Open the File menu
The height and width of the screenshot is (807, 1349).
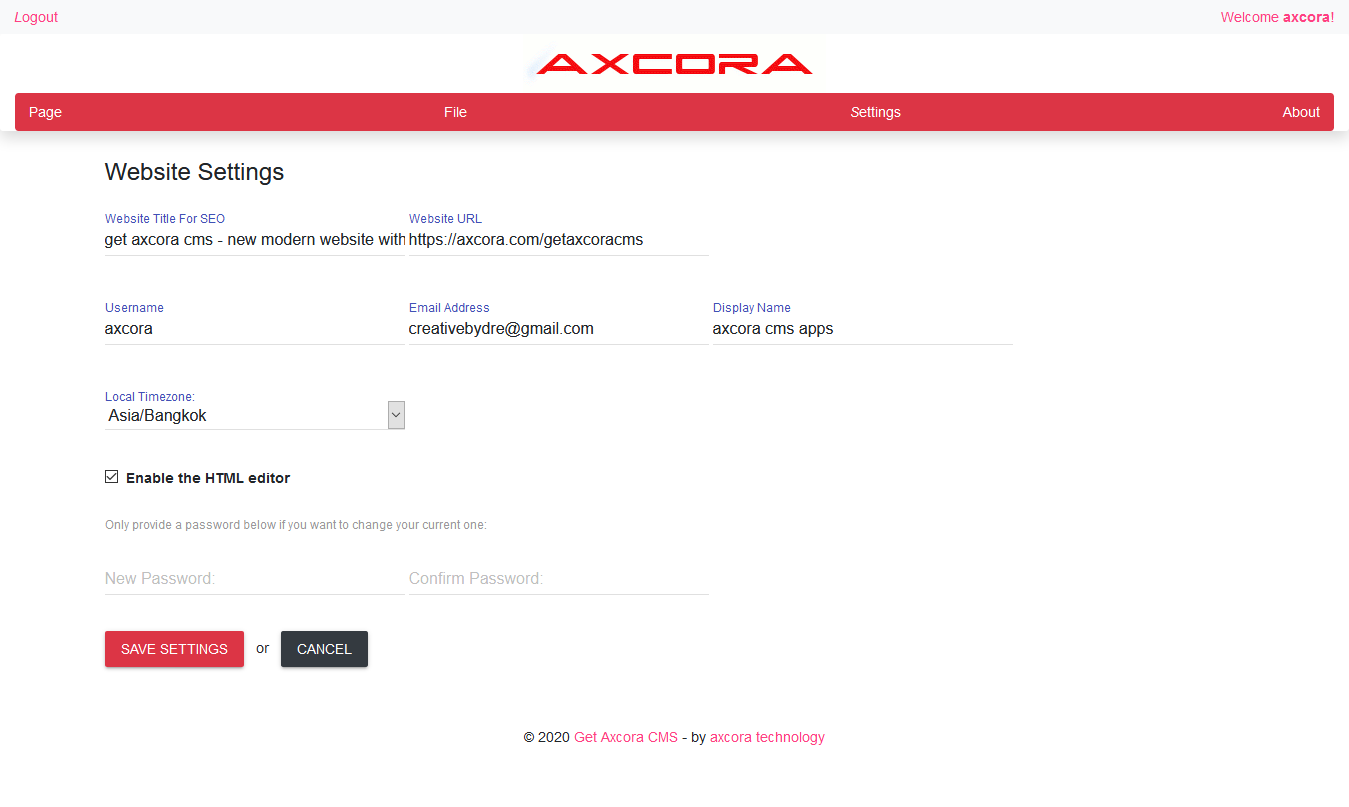coord(455,112)
